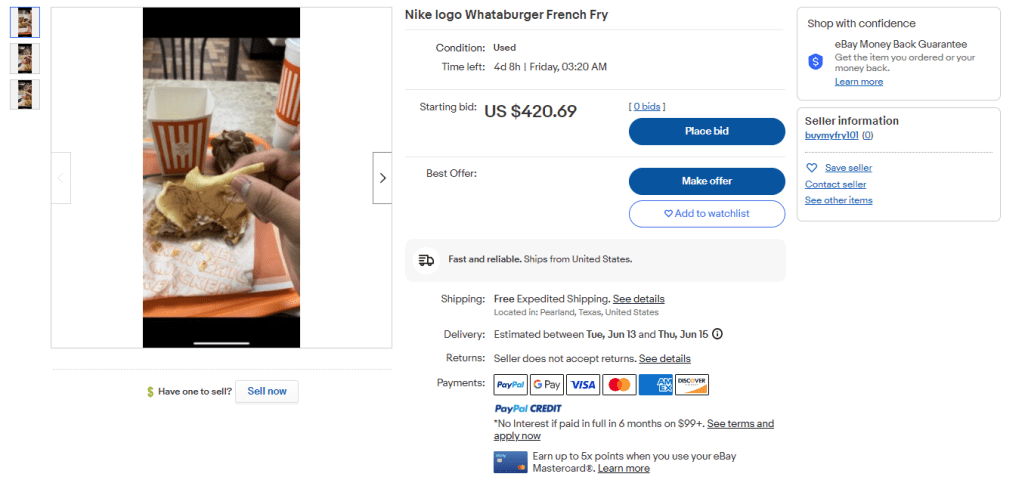Select the first image thumbnail
The image size is (1022, 483).
[24, 22]
